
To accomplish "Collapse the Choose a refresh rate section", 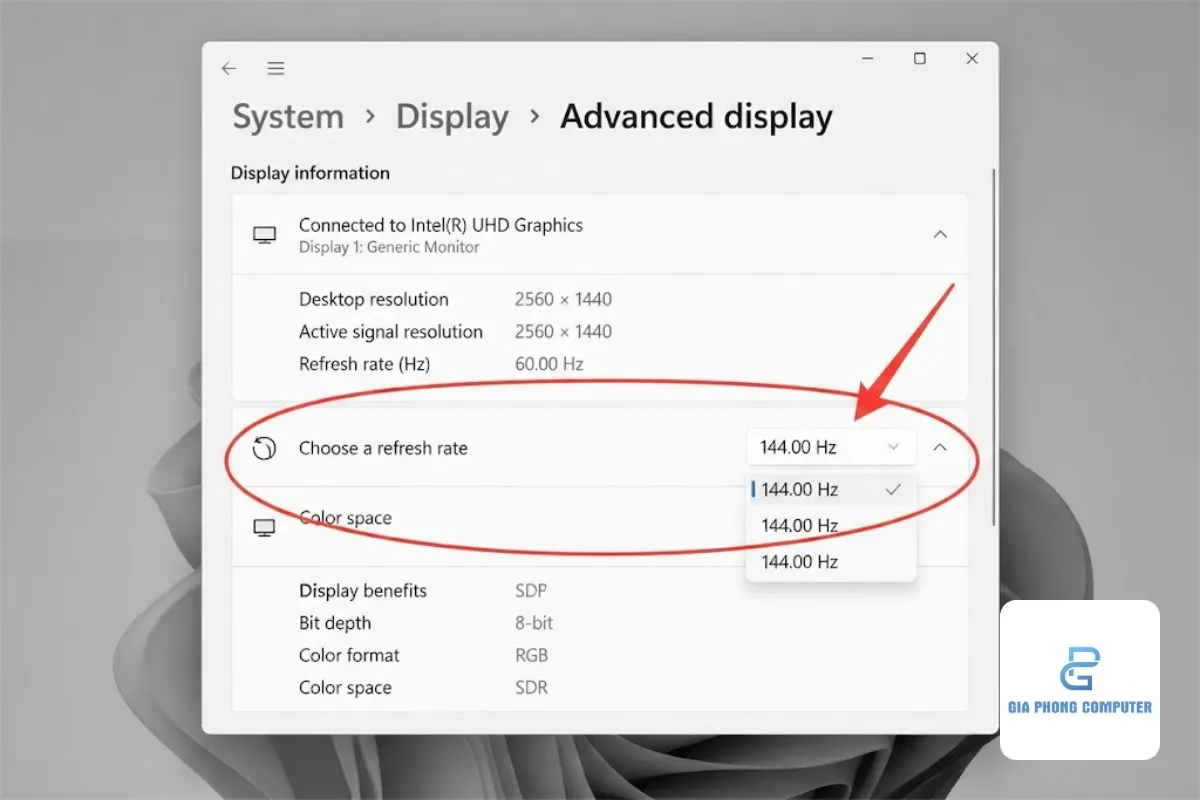I will click(940, 447).
